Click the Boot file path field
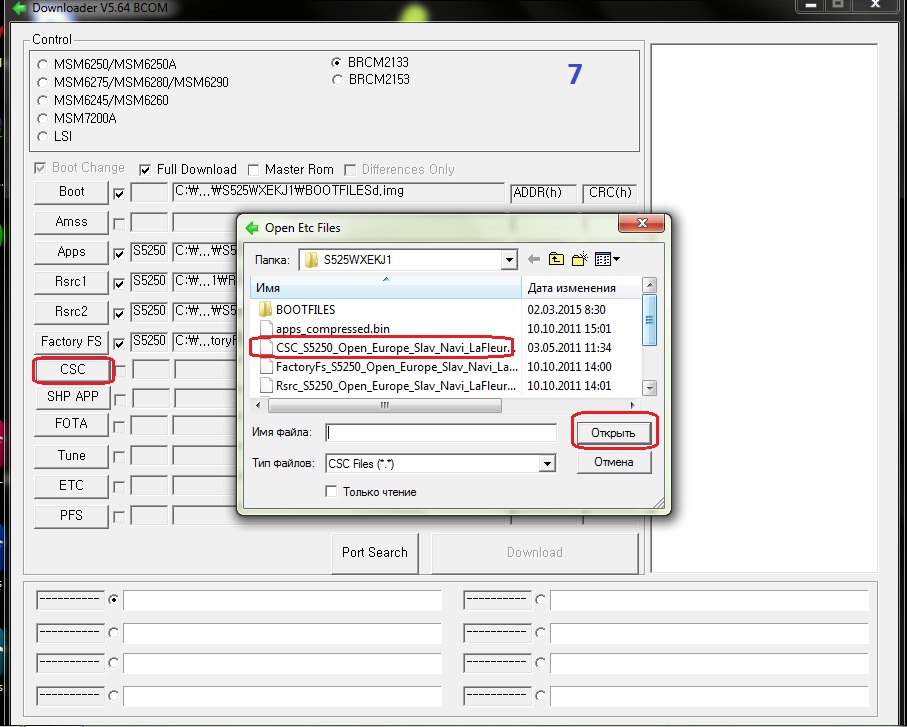This screenshot has width=907, height=727. 338,192
